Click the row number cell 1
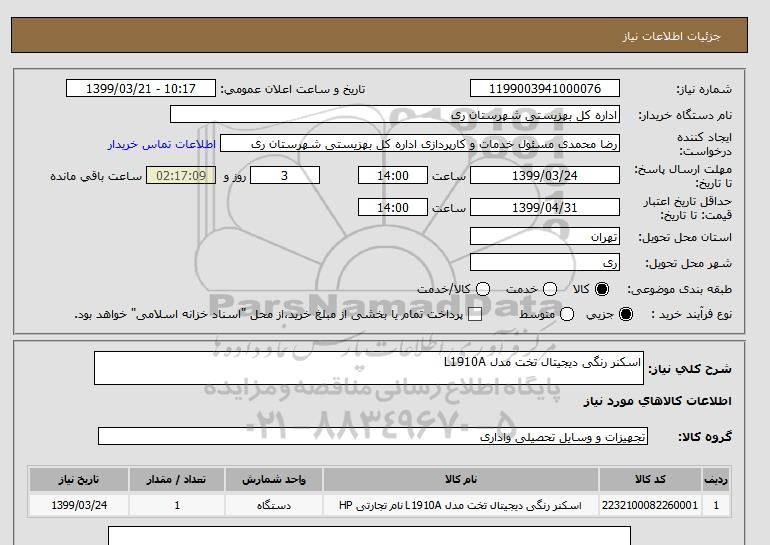Image resolution: width=770 pixels, height=545 pixels. [x=716, y=505]
